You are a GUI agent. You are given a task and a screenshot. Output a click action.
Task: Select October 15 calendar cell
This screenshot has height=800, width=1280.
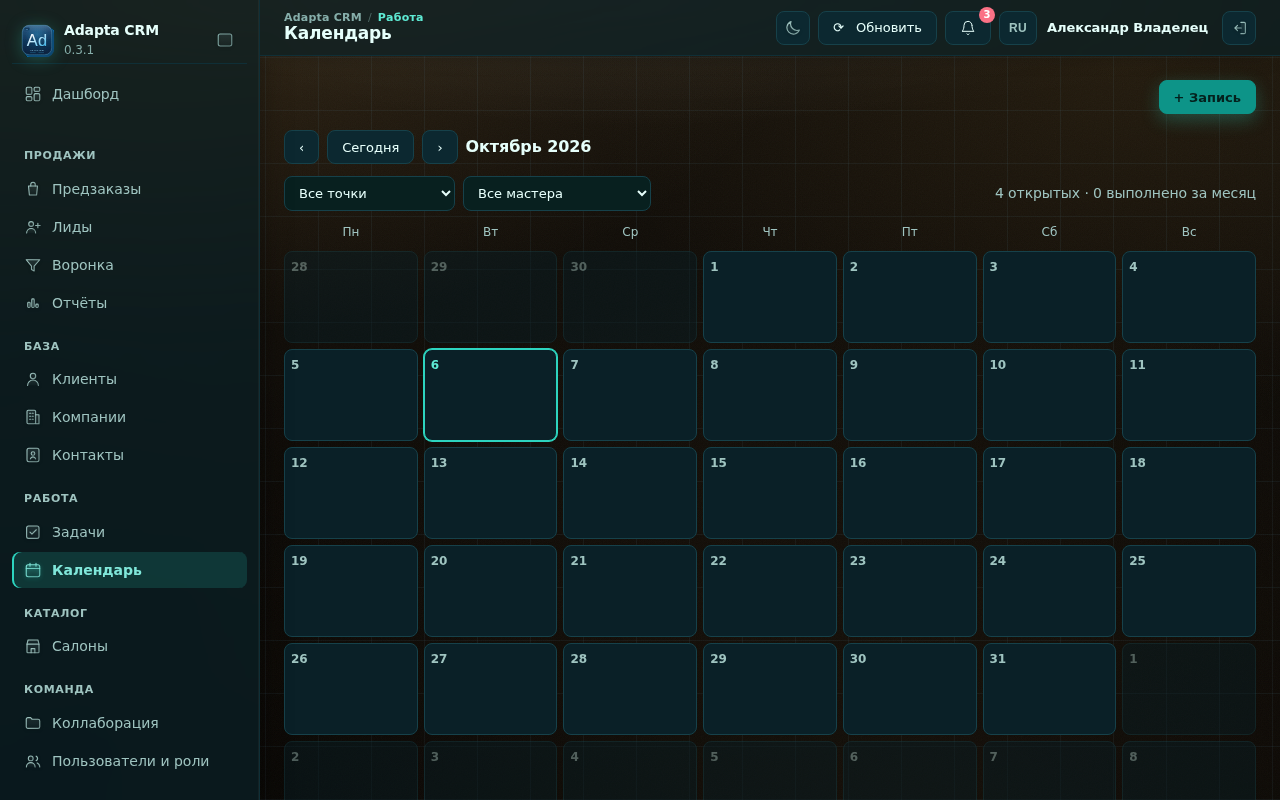[x=770, y=493]
